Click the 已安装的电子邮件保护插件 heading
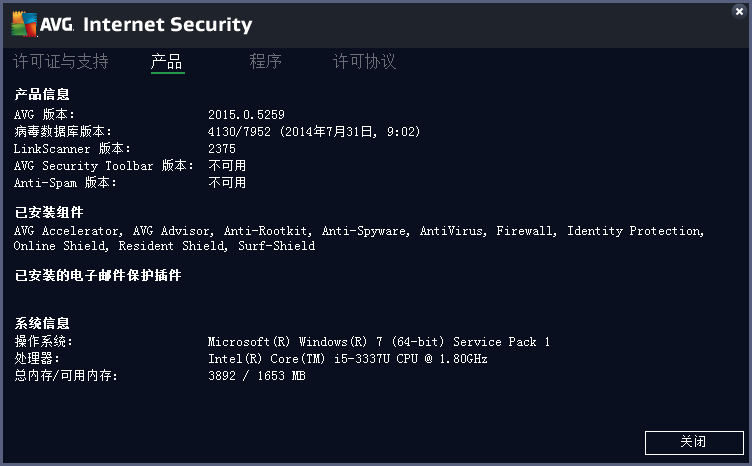752x466 pixels. pos(98,275)
